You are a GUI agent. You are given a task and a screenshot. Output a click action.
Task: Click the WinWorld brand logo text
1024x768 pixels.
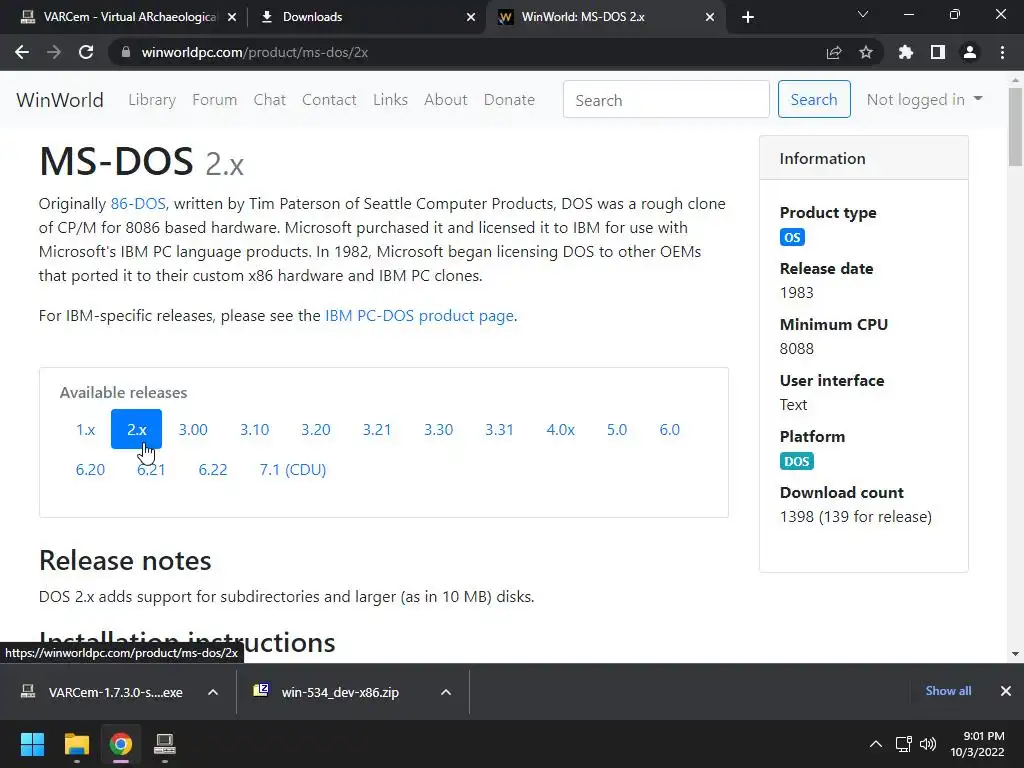tap(60, 100)
